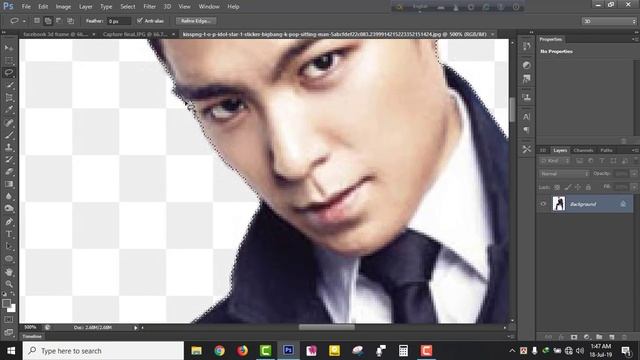Switch to the Channels tab
Image resolution: width=640 pixels, height=360 pixels.
point(583,150)
